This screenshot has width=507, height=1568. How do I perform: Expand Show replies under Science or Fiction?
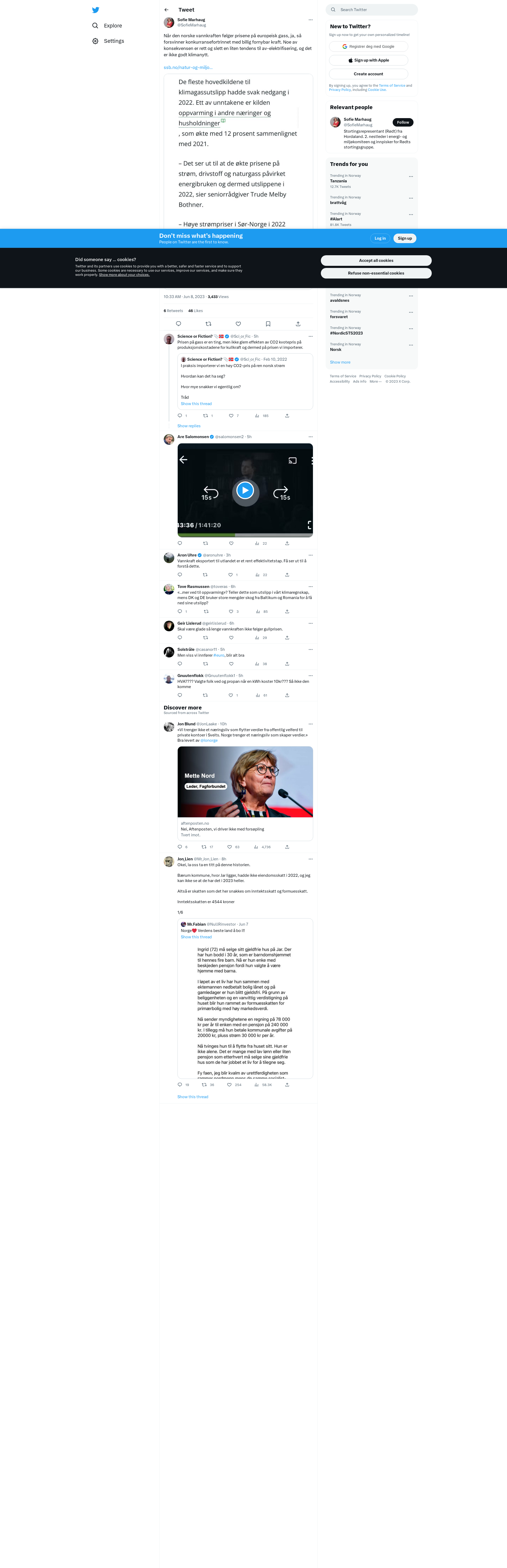pos(189,426)
